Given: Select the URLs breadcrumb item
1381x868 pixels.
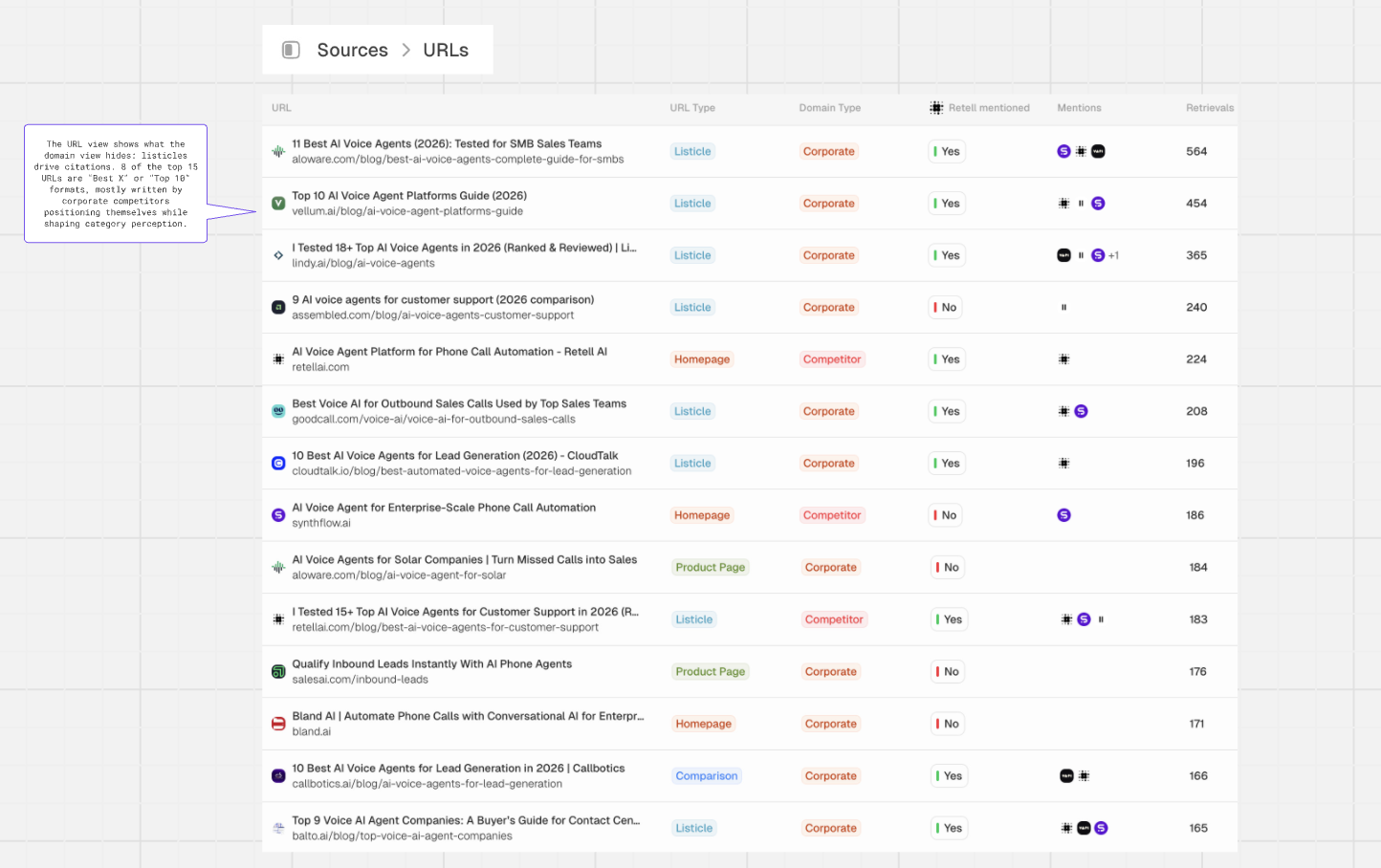Looking at the screenshot, I should tap(446, 50).
